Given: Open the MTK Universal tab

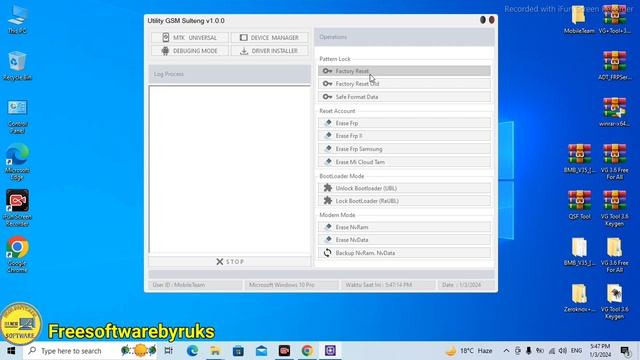Looking at the screenshot, I should (190, 38).
